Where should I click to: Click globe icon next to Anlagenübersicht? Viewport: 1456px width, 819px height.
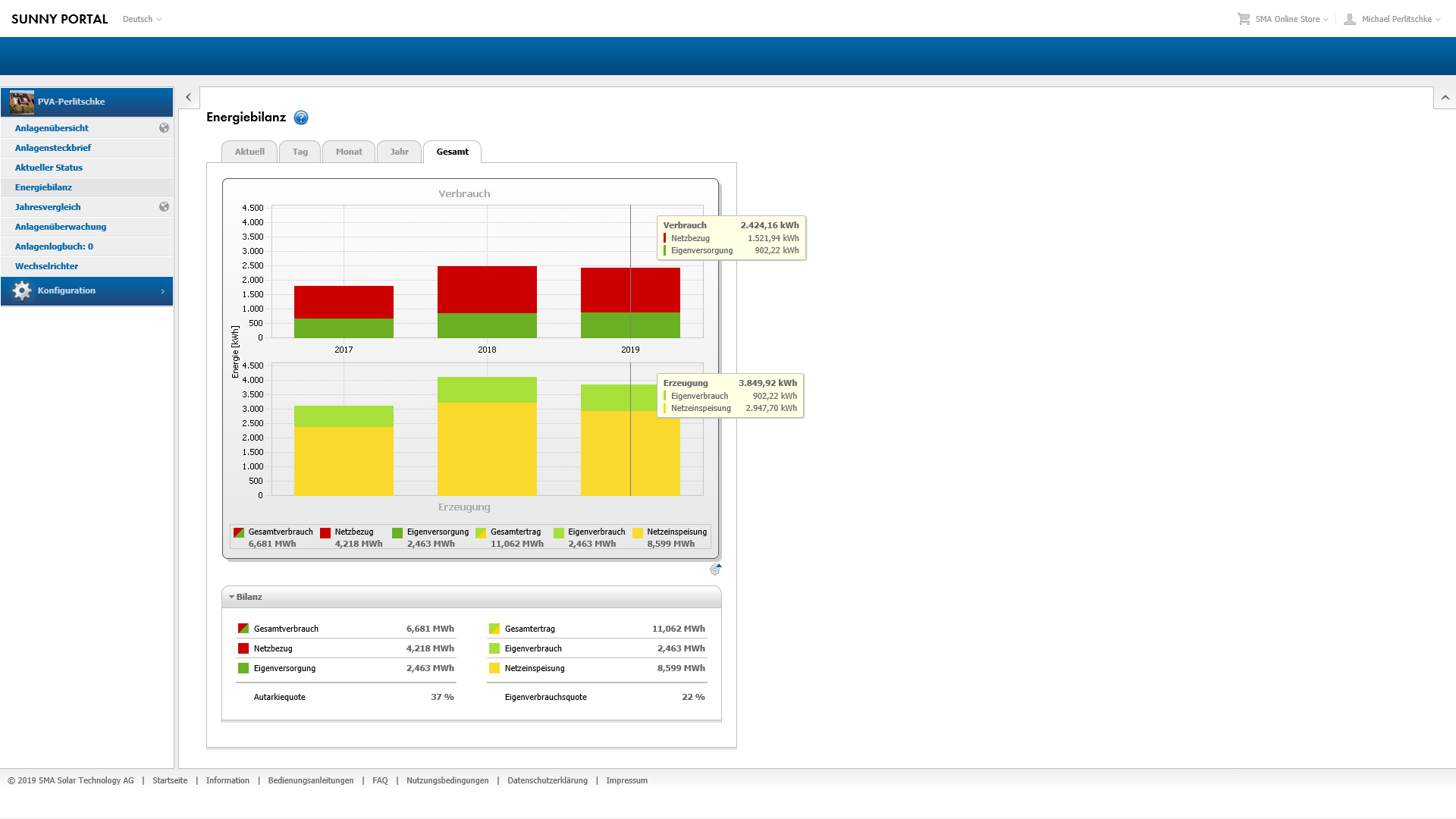tap(164, 128)
